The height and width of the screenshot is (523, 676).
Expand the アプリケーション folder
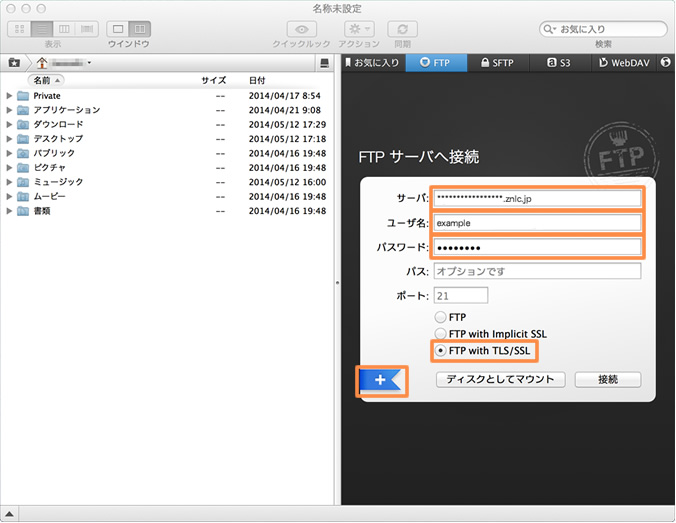click(9, 110)
